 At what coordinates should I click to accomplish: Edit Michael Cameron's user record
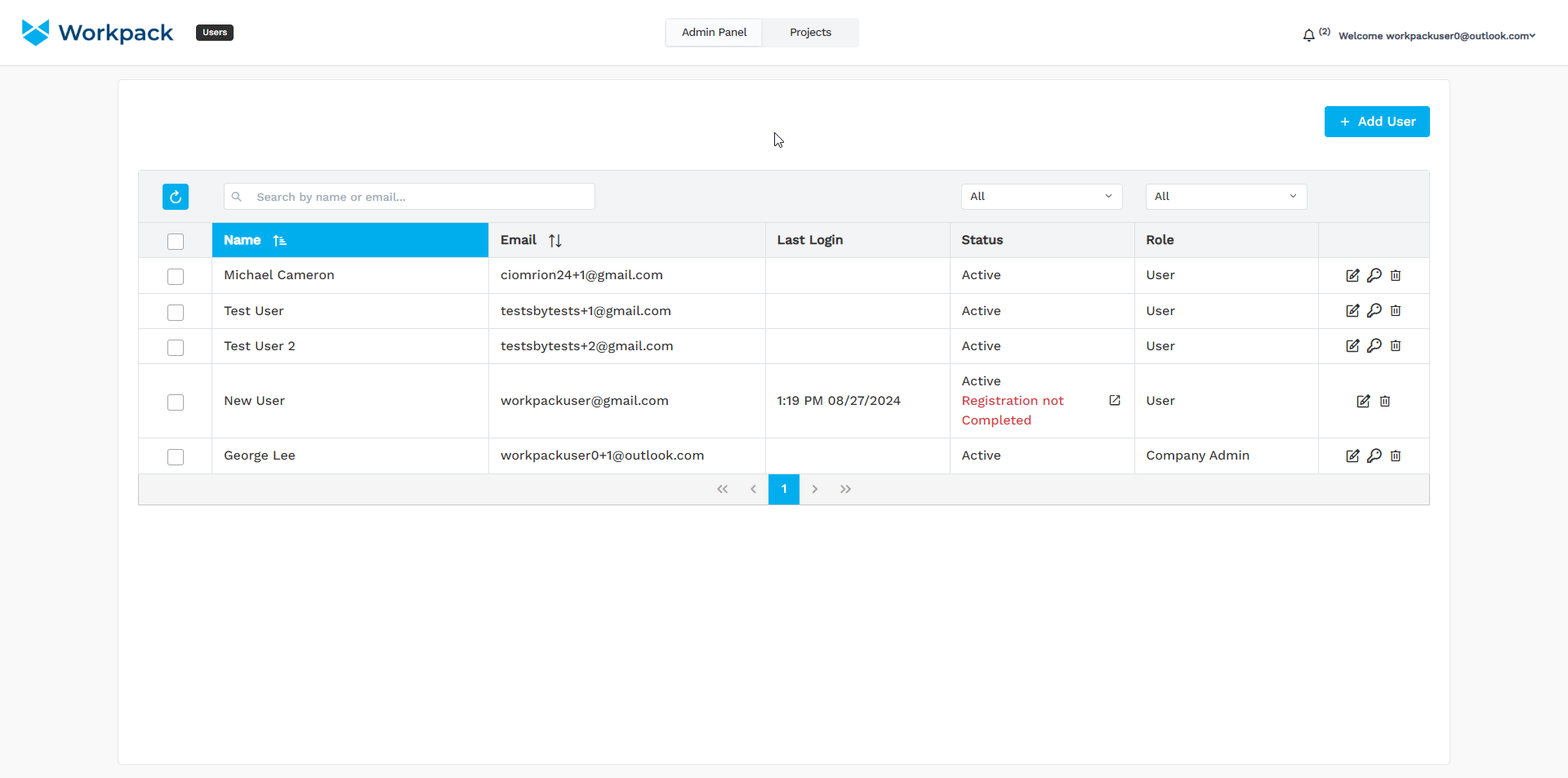(x=1352, y=275)
